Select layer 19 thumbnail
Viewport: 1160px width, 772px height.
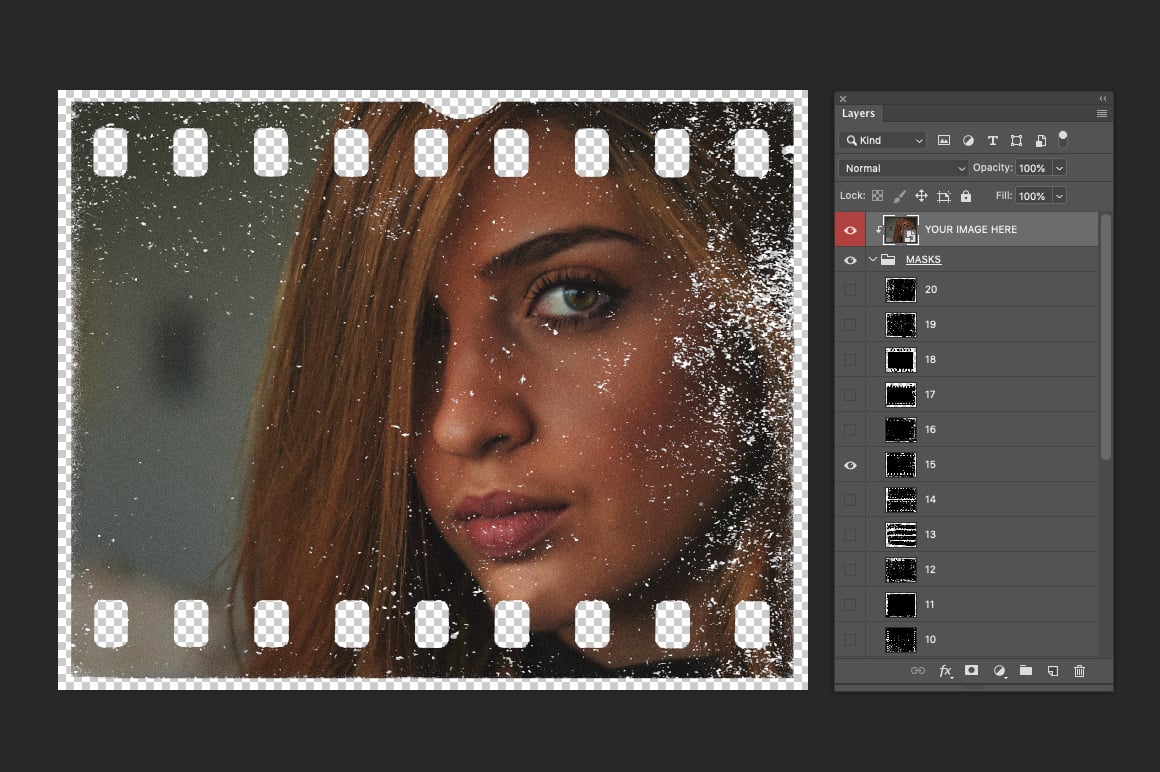click(x=901, y=325)
